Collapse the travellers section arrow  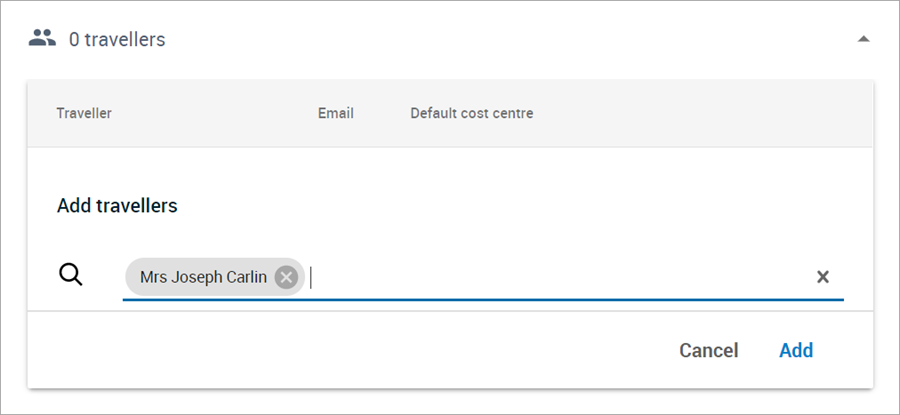click(864, 39)
